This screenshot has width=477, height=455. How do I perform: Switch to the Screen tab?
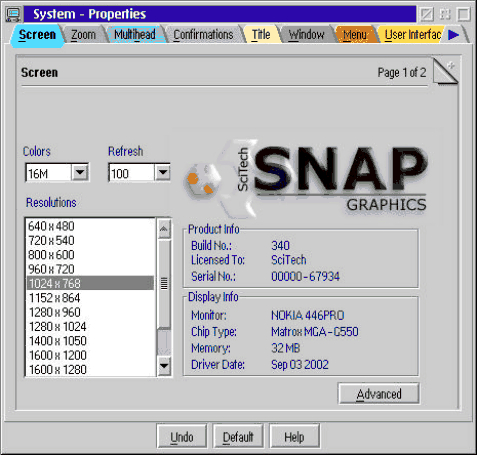pos(37,35)
